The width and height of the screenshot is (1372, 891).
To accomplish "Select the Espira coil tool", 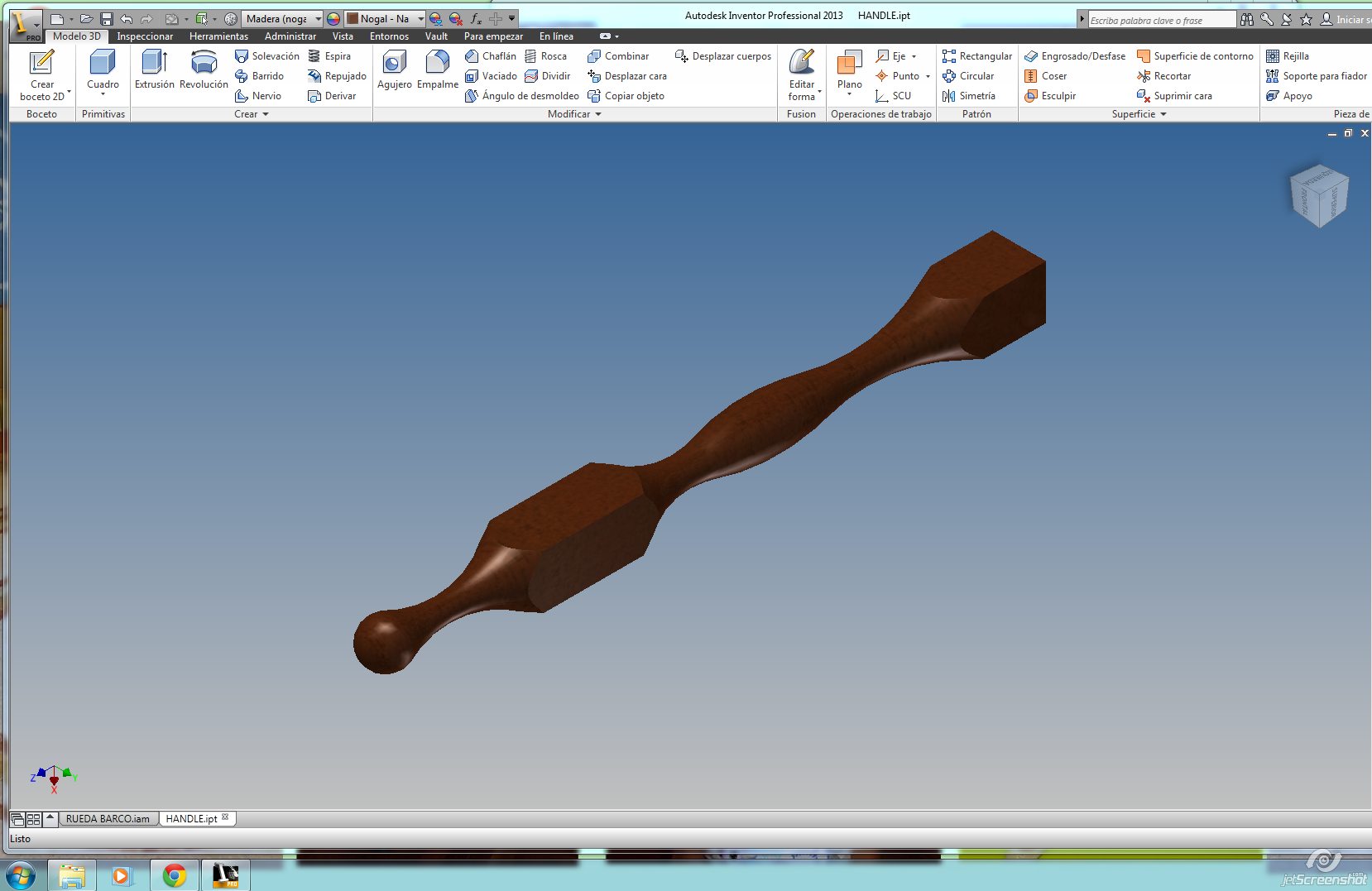I will coord(329,56).
